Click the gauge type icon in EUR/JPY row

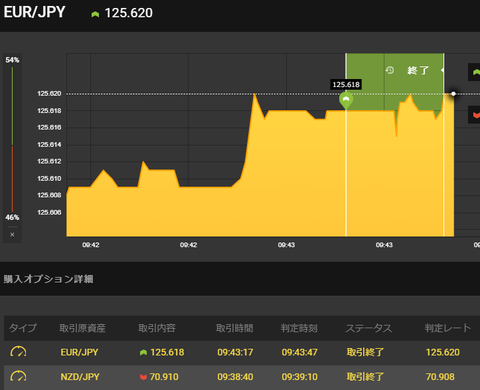click(18, 352)
